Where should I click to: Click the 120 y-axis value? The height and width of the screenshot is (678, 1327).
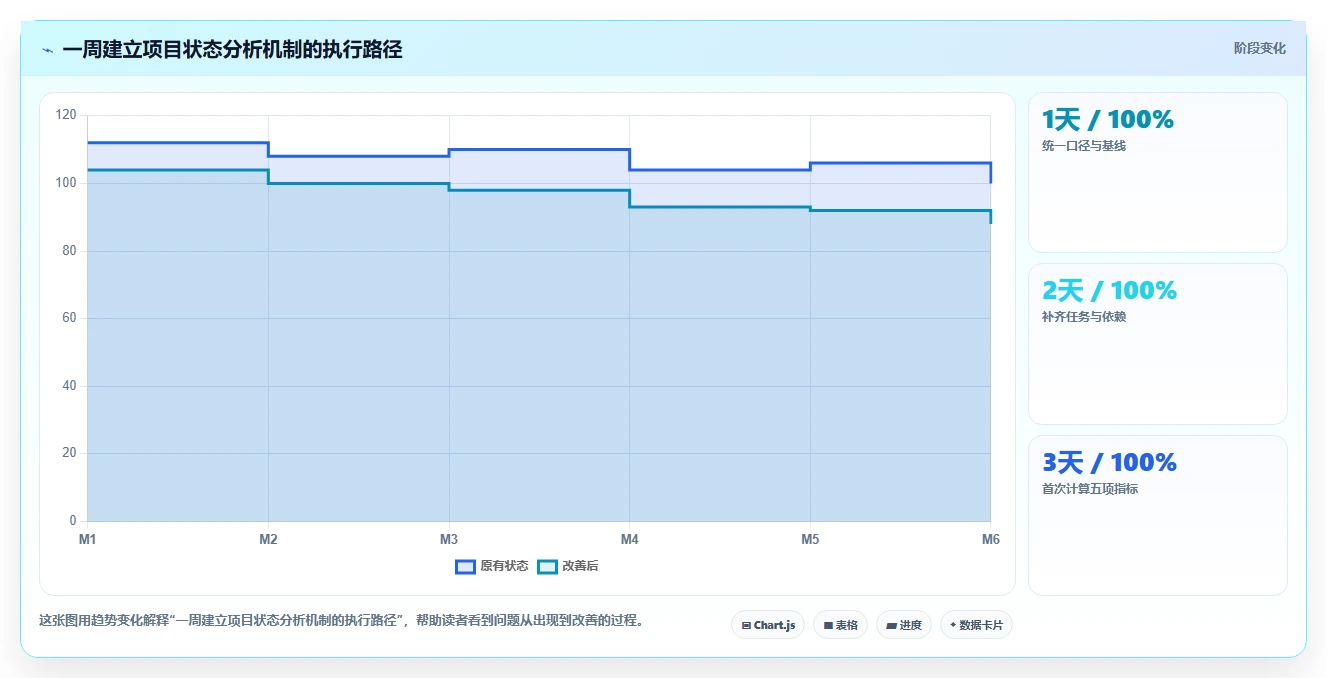click(x=66, y=115)
